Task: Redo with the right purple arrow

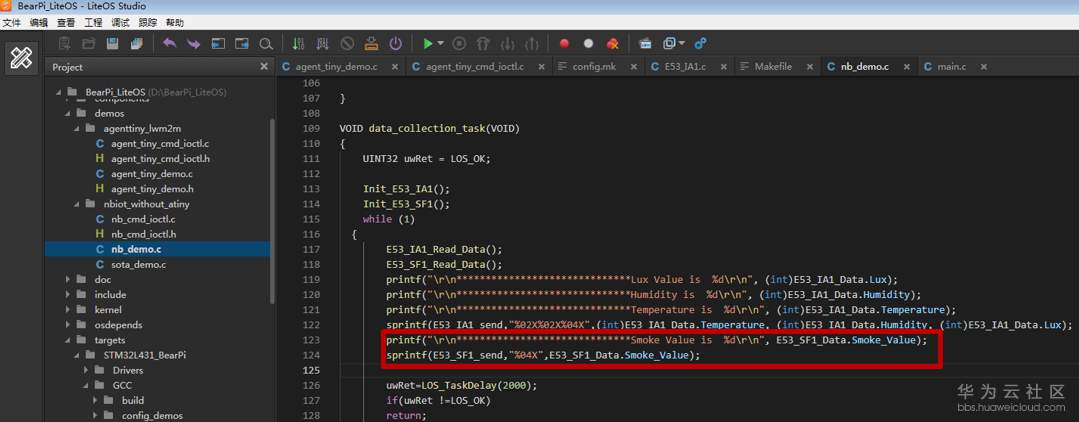Action: tap(194, 43)
